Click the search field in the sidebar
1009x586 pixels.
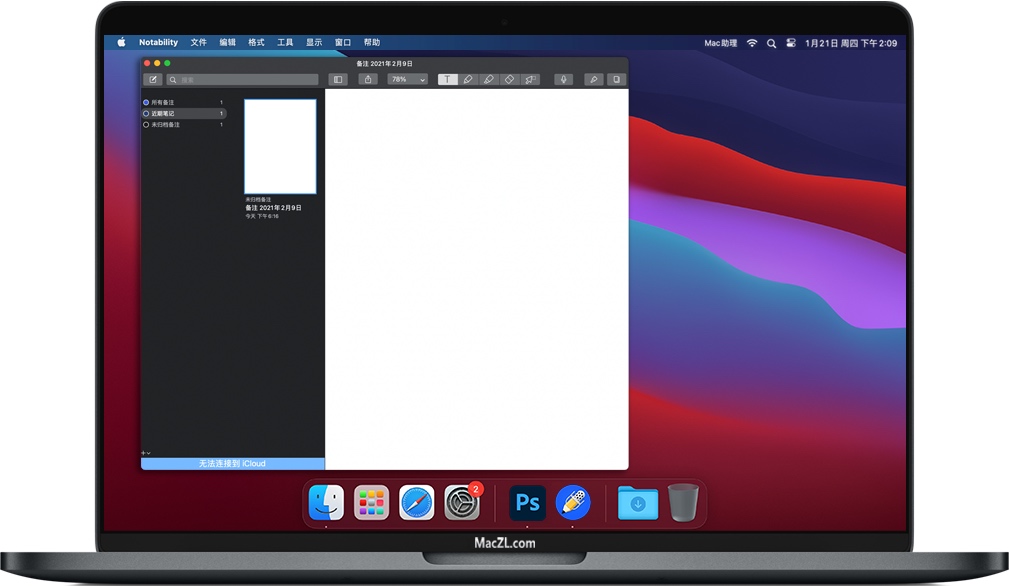coord(243,79)
